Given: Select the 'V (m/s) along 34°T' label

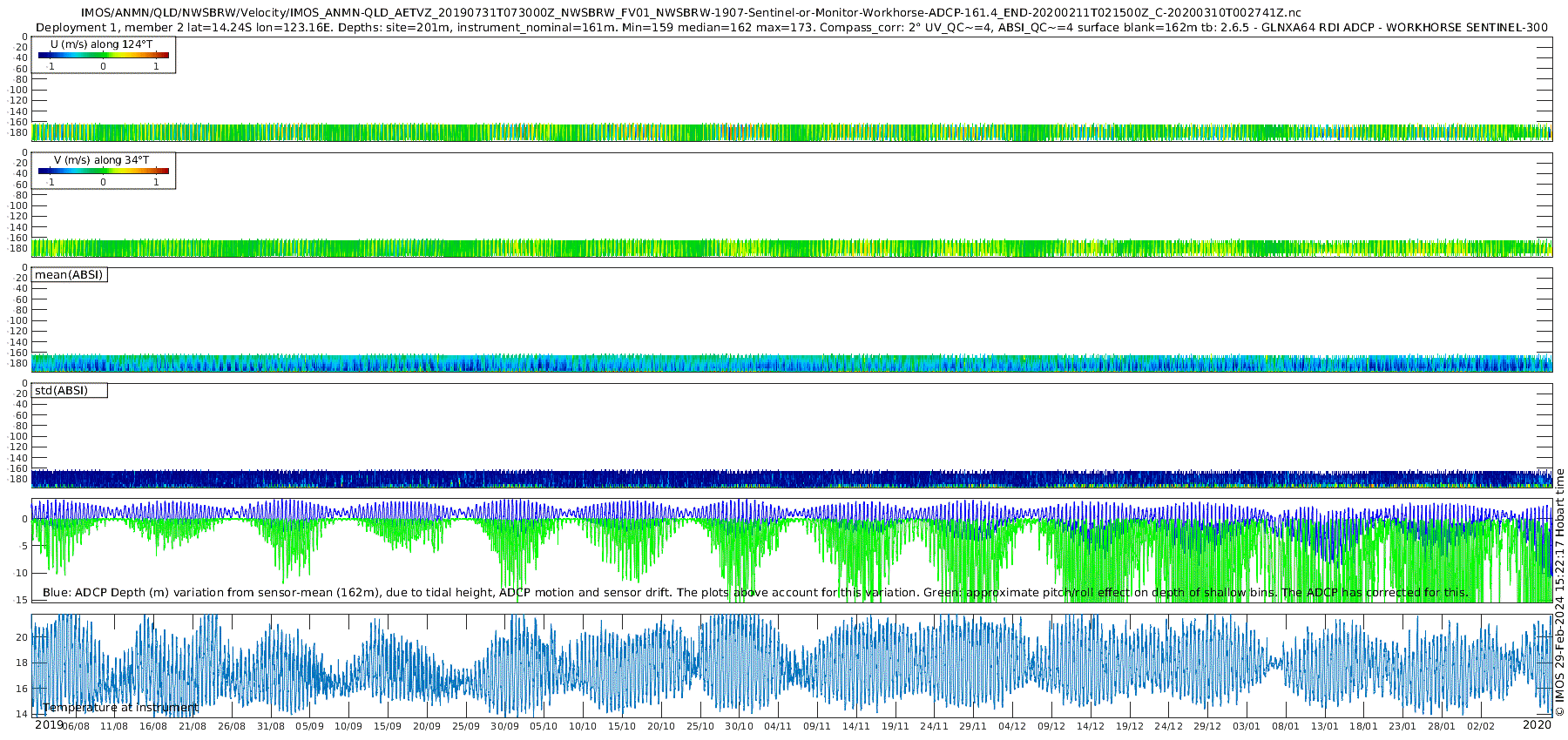Looking at the screenshot, I should [101, 160].
